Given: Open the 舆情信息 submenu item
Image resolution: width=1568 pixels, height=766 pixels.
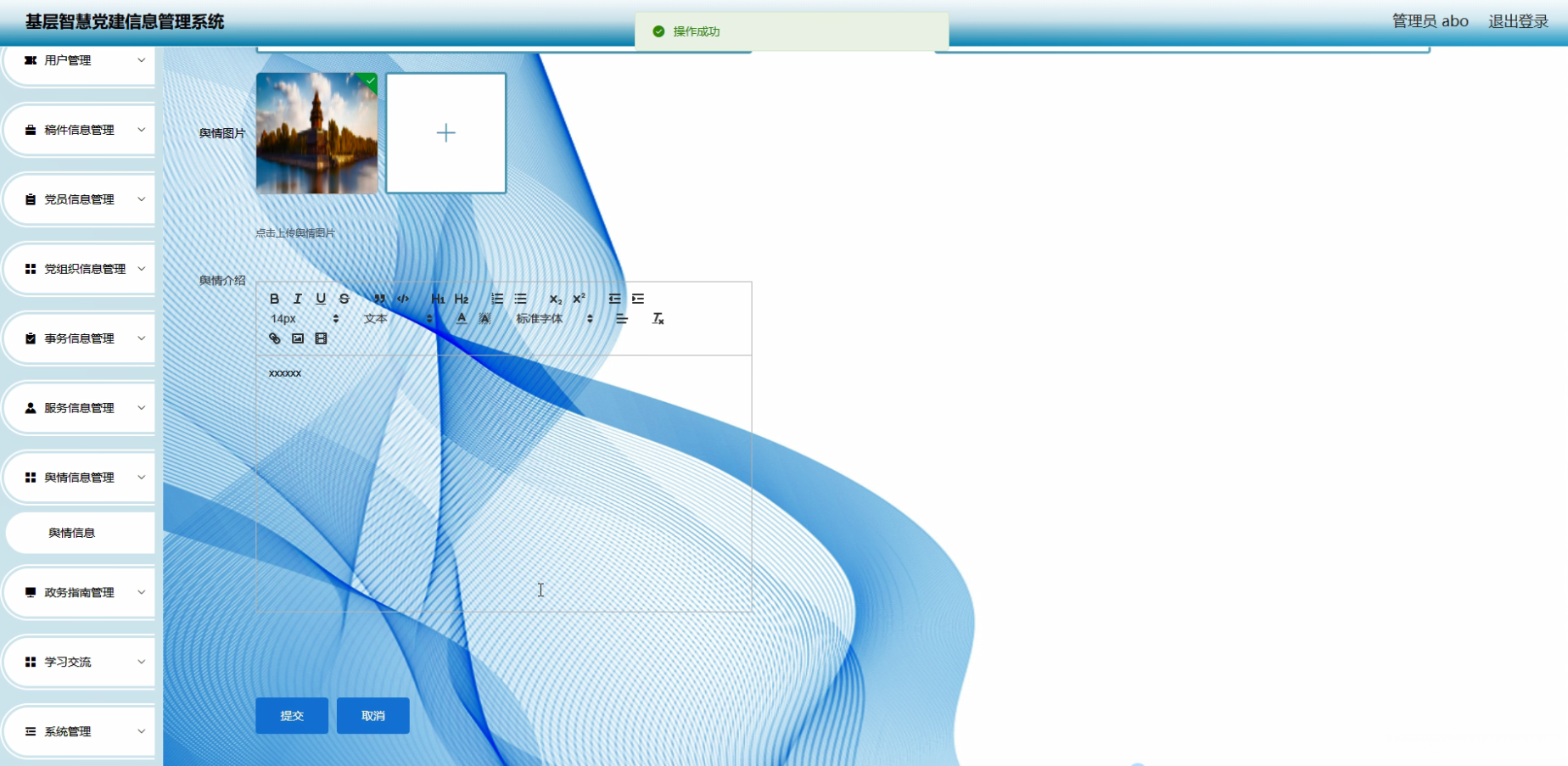Looking at the screenshot, I should click(81, 533).
